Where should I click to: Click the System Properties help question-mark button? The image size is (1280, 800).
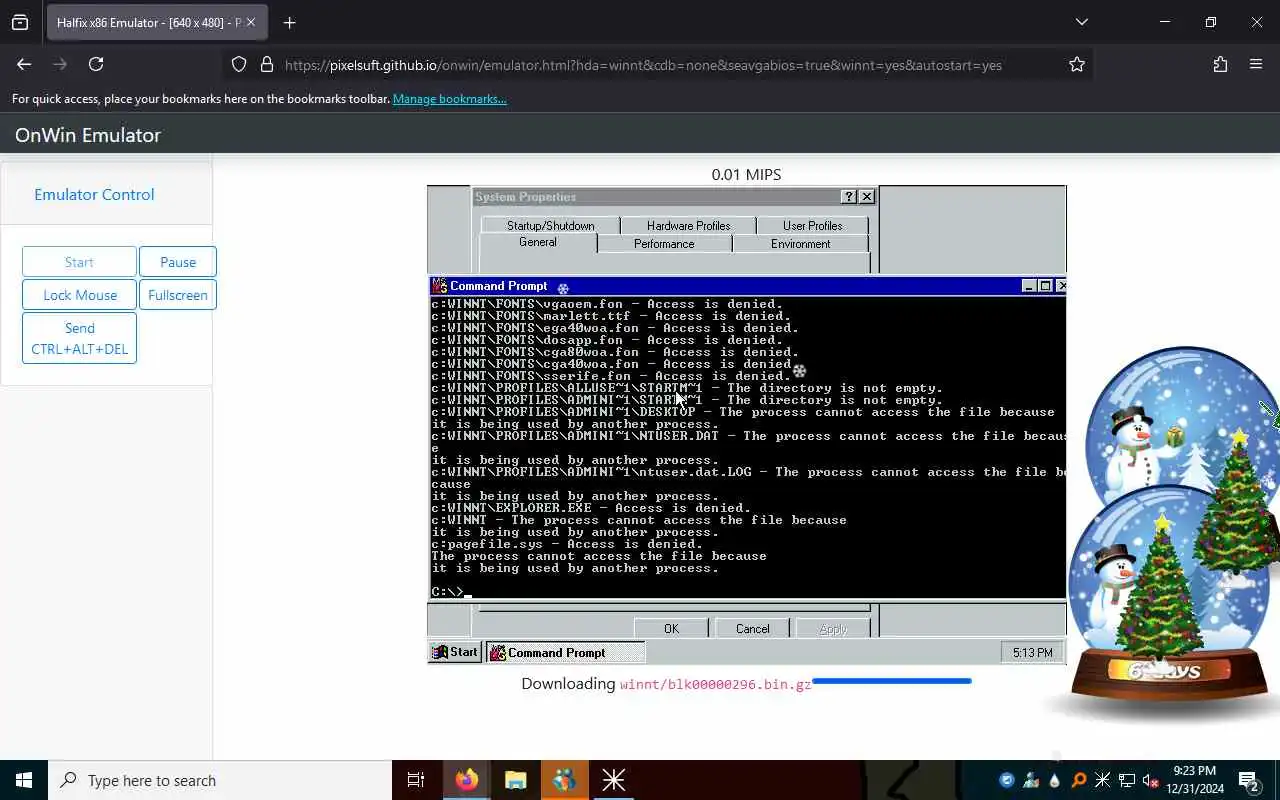(x=849, y=197)
